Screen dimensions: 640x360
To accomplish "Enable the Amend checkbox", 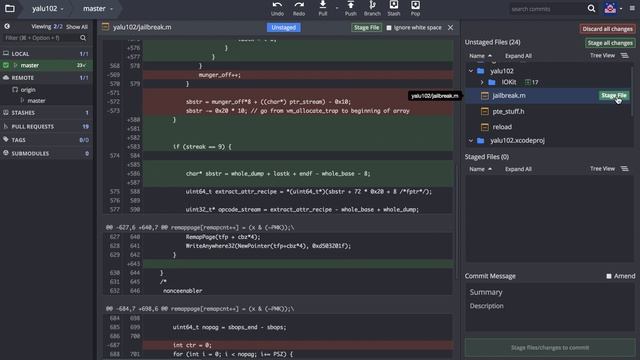I will (609, 276).
